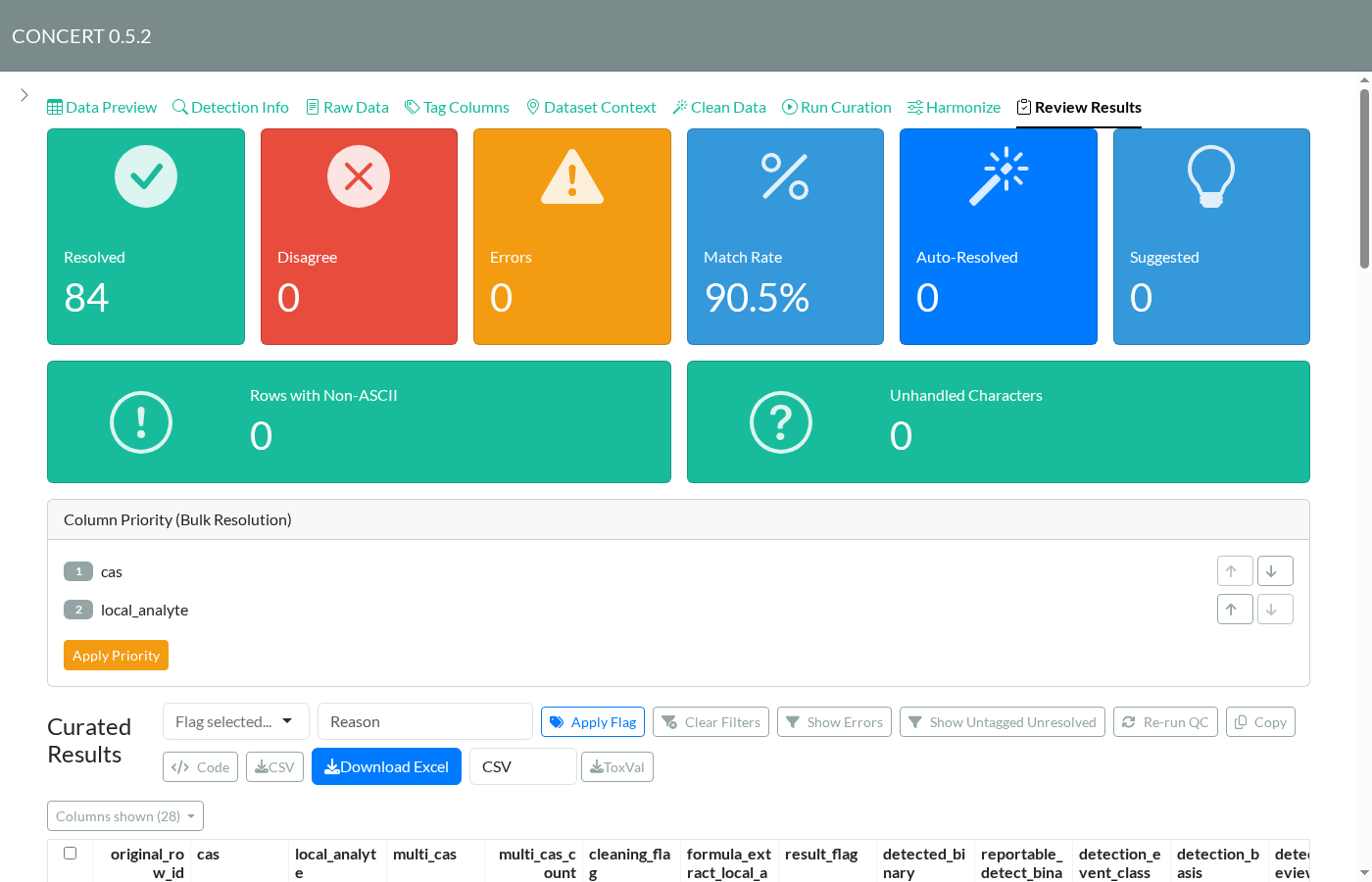Screen dimensions: 1372x882
Task: Open the Data Preview tab
Action: [x=102, y=107]
